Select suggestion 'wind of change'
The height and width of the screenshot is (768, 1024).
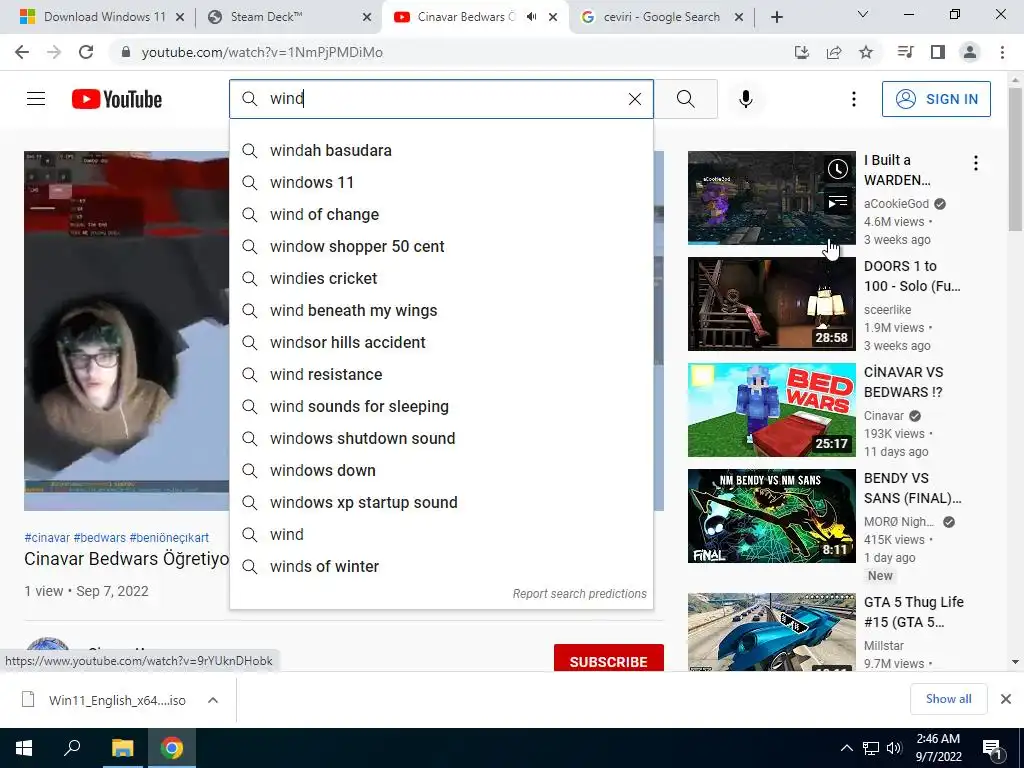441,214
